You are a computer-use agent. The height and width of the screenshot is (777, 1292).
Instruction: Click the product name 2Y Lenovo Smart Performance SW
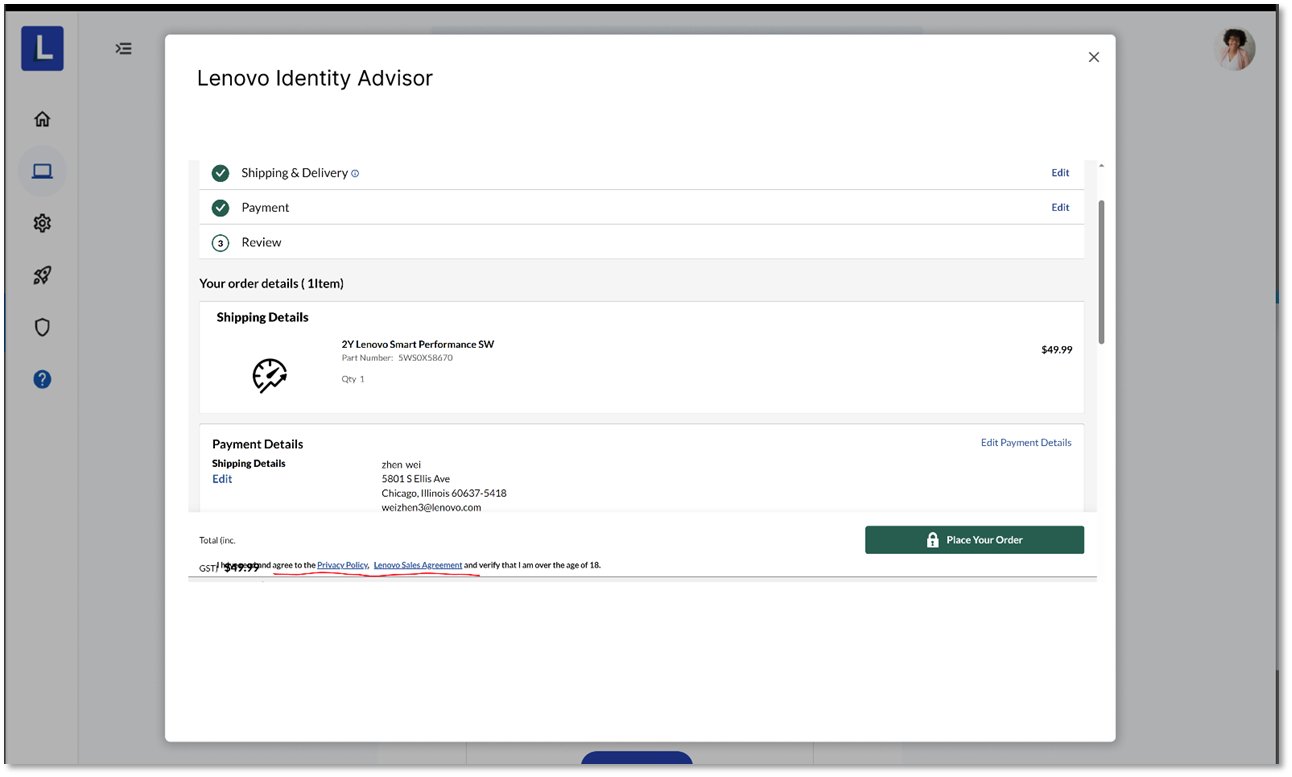coord(418,345)
